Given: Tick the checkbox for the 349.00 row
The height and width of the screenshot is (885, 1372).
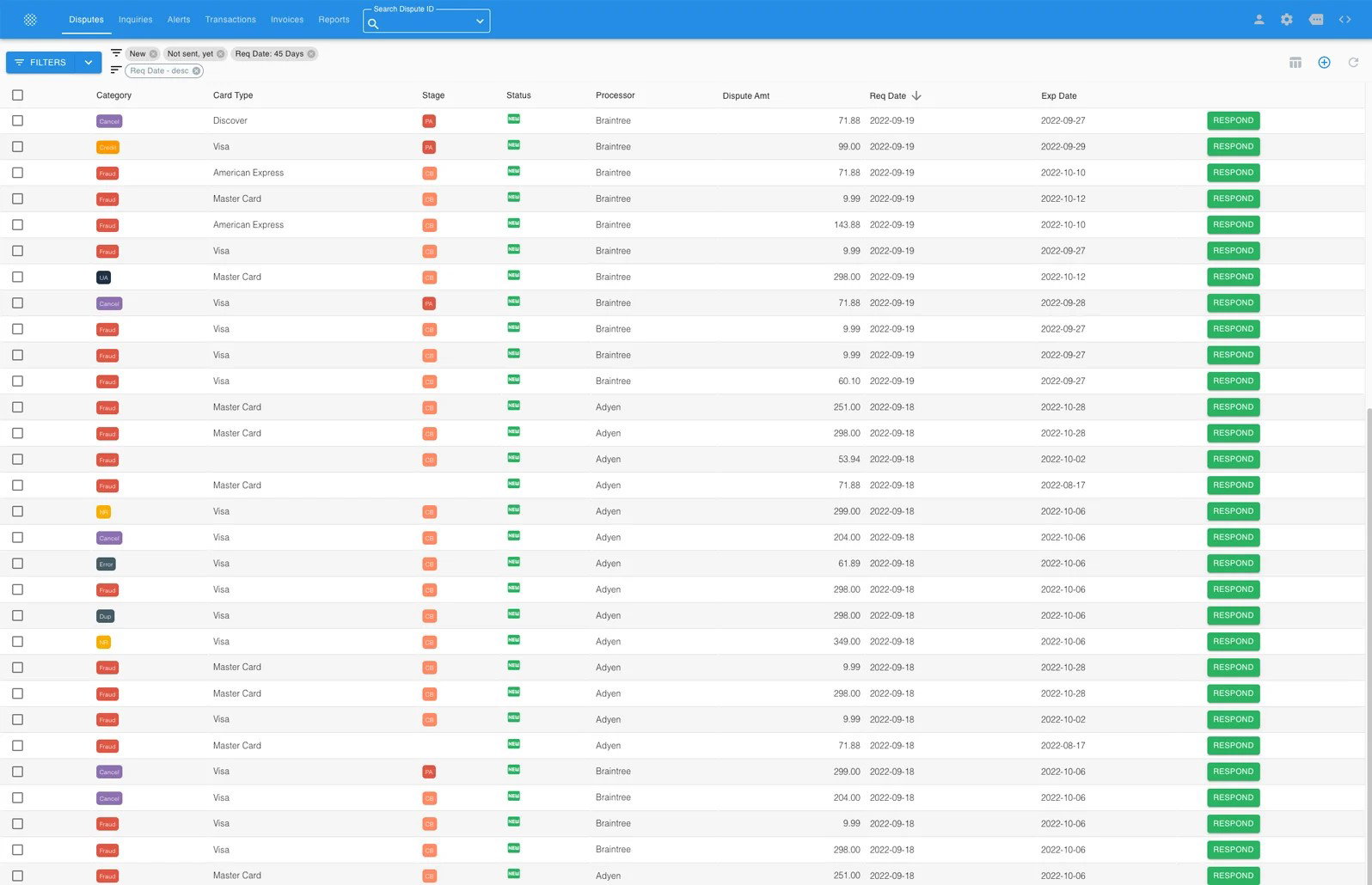Looking at the screenshot, I should click(17, 642).
